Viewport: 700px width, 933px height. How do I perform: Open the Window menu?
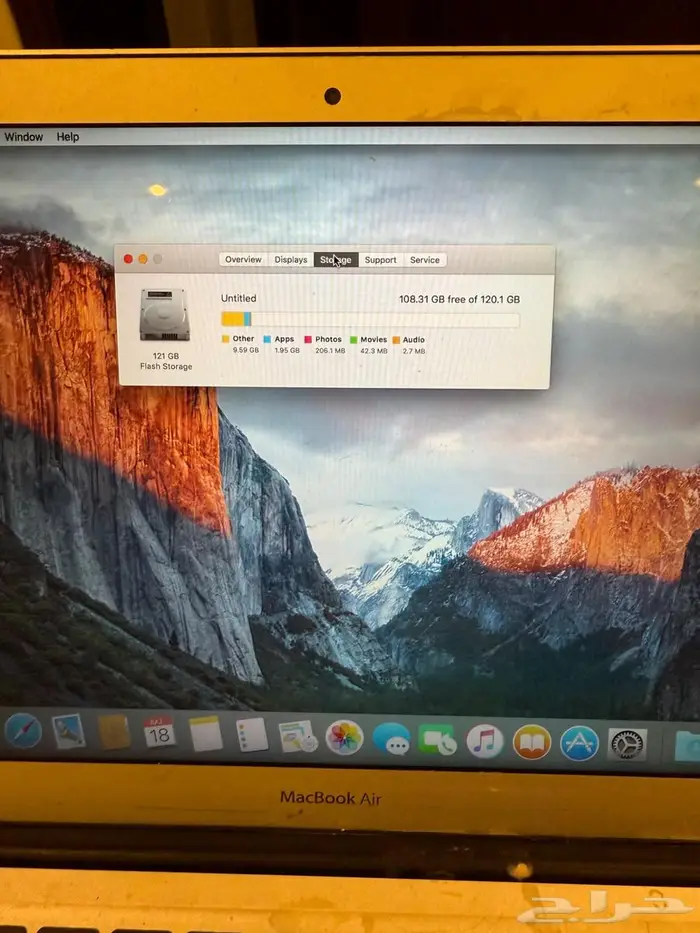[x=23, y=137]
